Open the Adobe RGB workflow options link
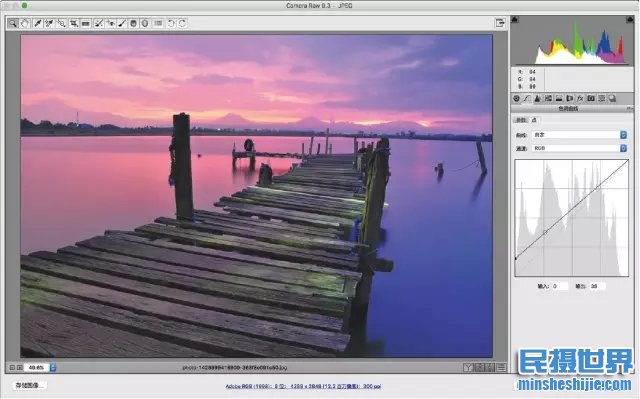The height and width of the screenshot is (399, 640). tap(303, 386)
